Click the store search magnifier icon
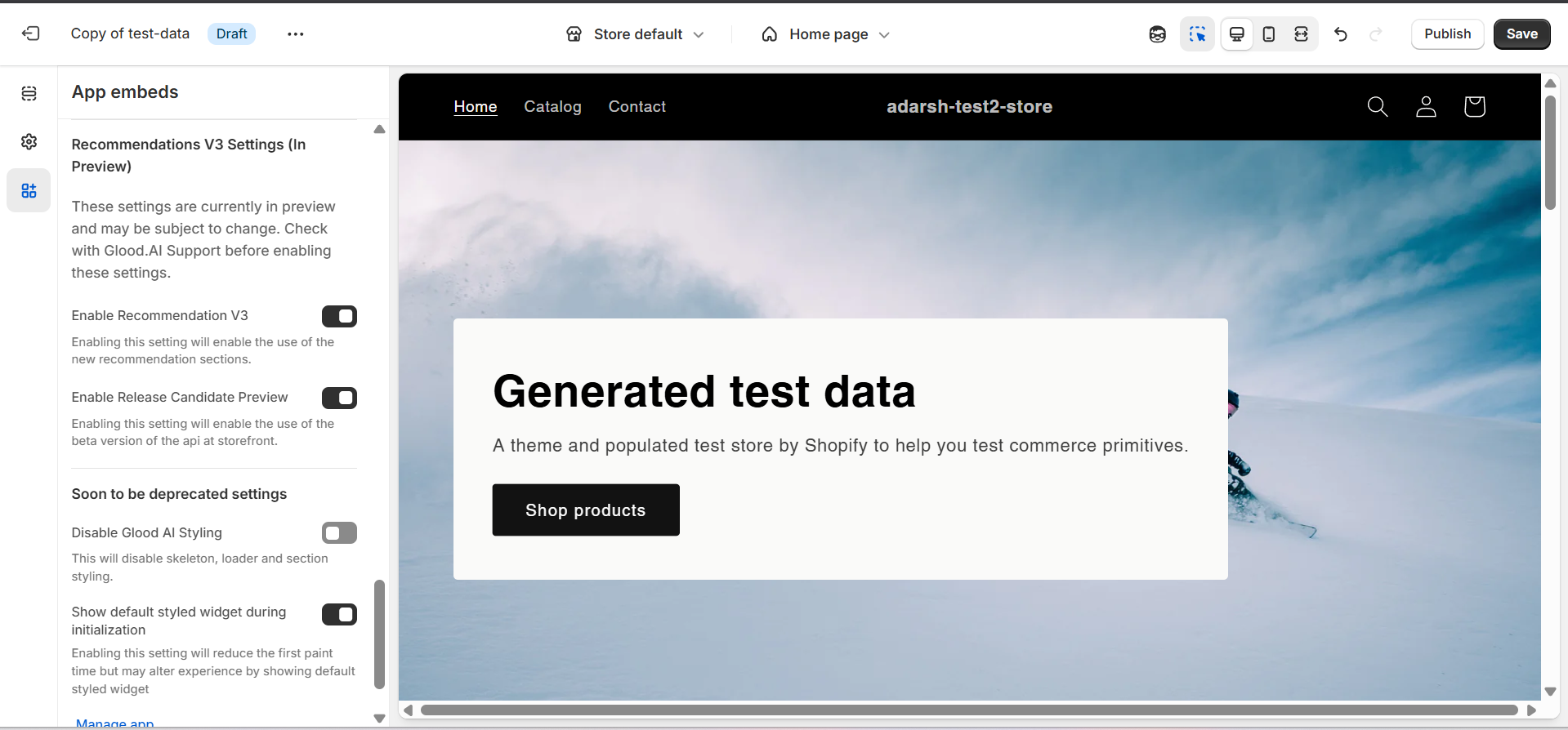The height and width of the screenshot is (730, 1568). (x=1378, y=106)
